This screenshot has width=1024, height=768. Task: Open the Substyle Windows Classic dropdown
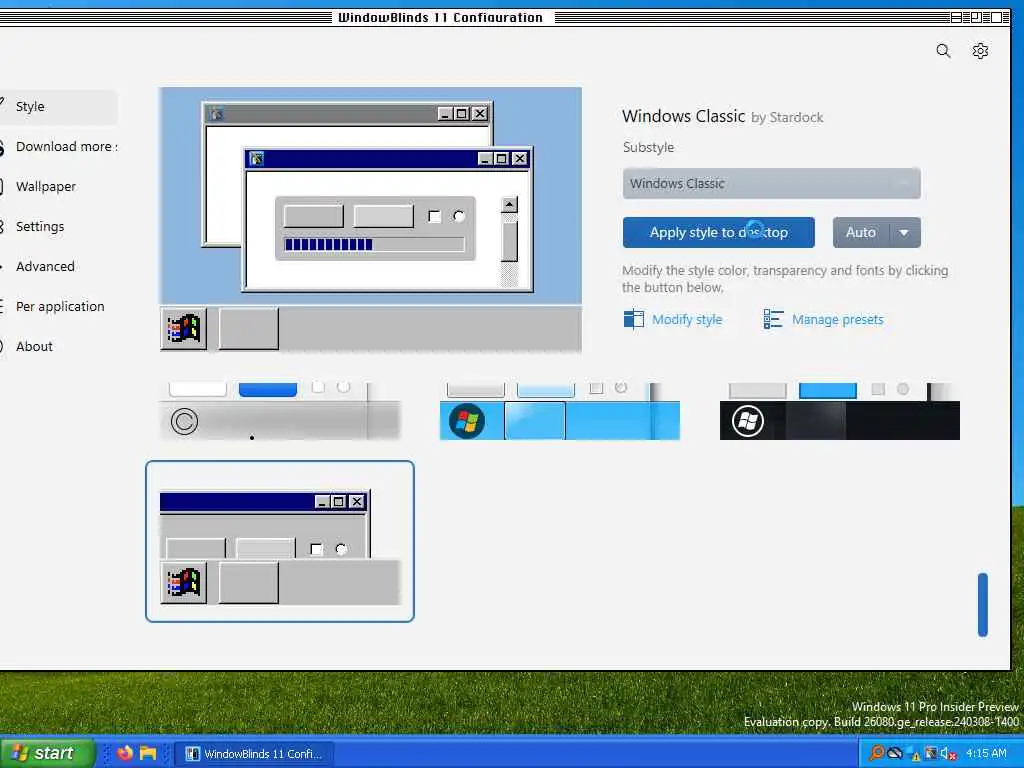tap(771, 184)
